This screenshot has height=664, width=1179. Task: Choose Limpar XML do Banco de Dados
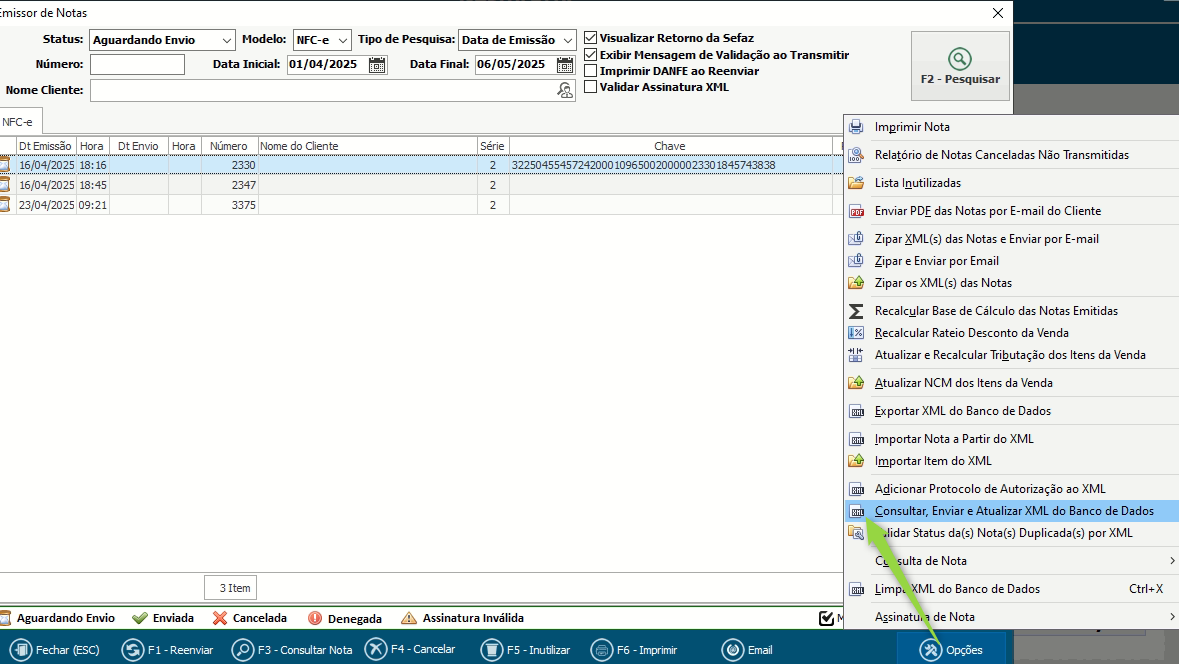(x=957, y=589)
